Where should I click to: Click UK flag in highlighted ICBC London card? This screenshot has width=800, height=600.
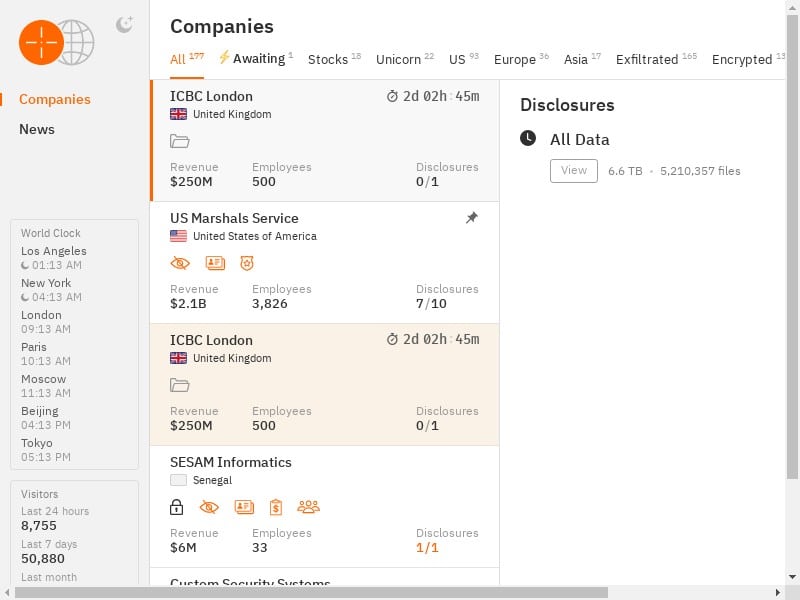tap(179, 358)
